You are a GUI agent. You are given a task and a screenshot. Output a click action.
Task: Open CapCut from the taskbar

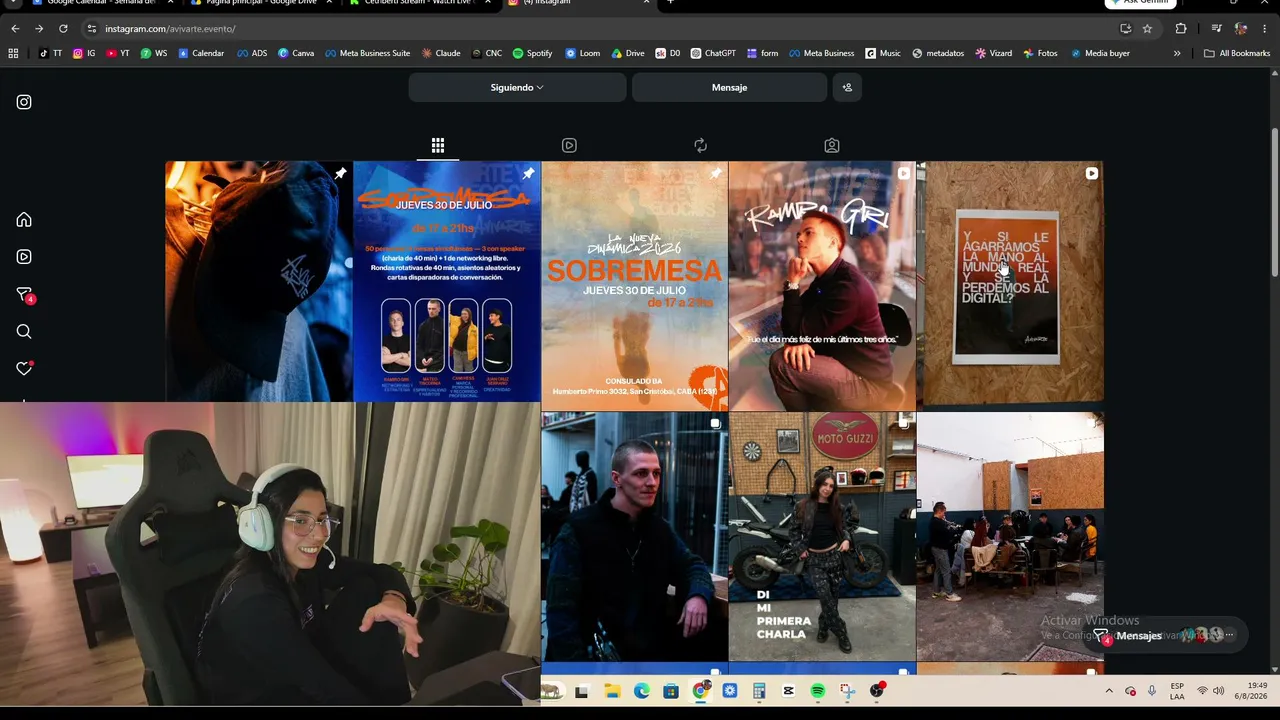point(788,691)
